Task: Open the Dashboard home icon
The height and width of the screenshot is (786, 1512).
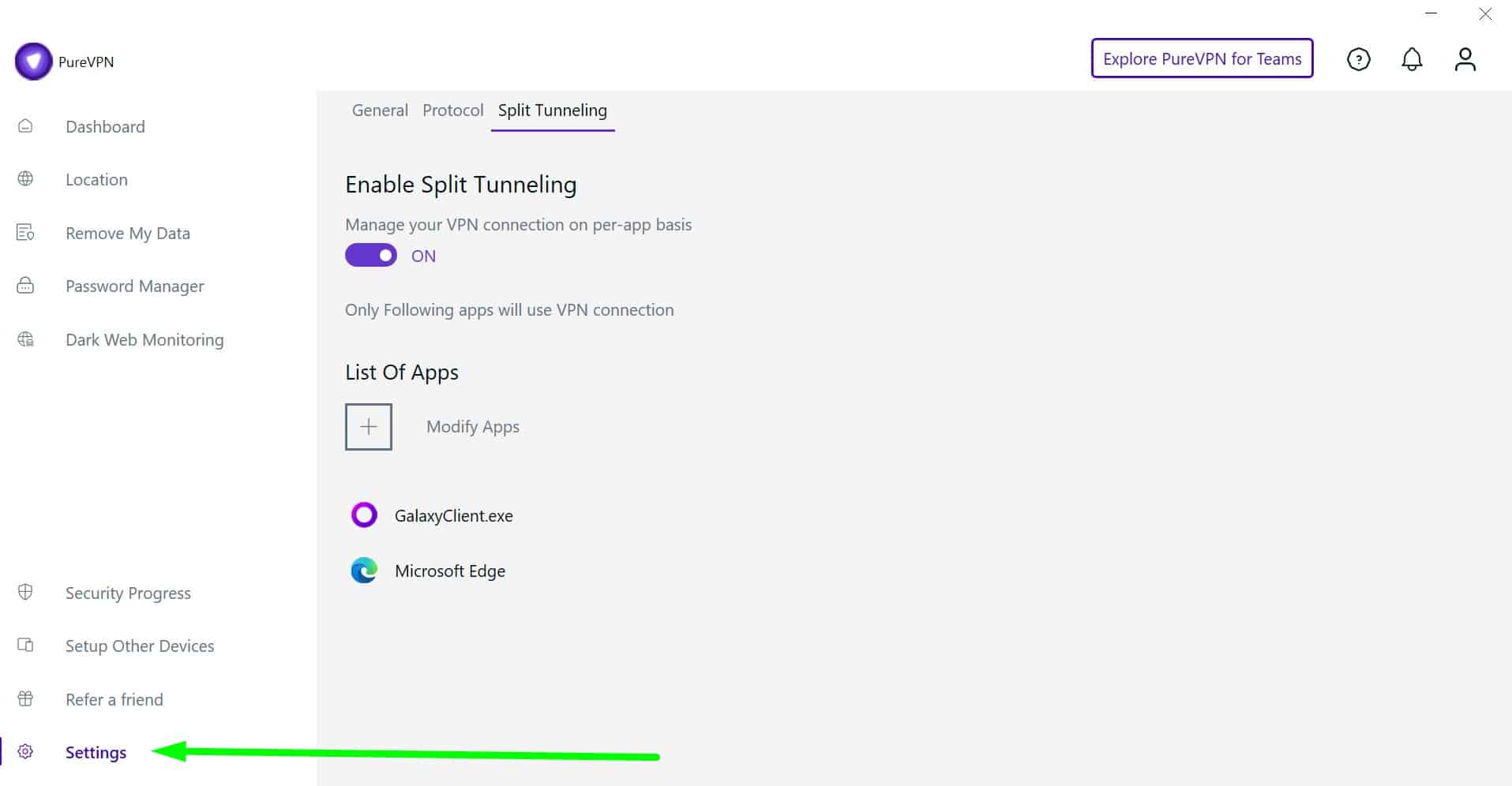Action: point(25,126)
